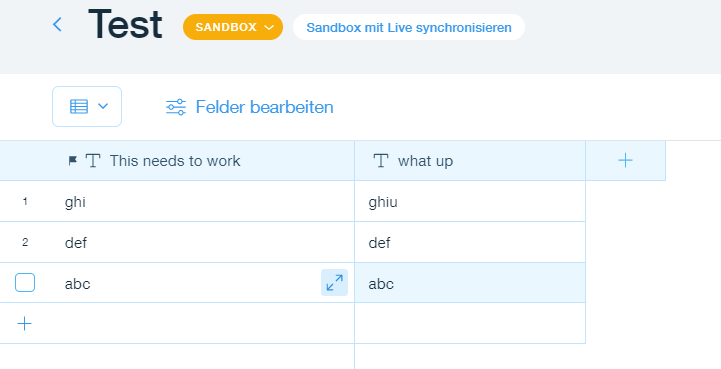Click the sliders icon beside Felder bearbeiten
Screen dimensions: 721x369
[x=176, y=107]
